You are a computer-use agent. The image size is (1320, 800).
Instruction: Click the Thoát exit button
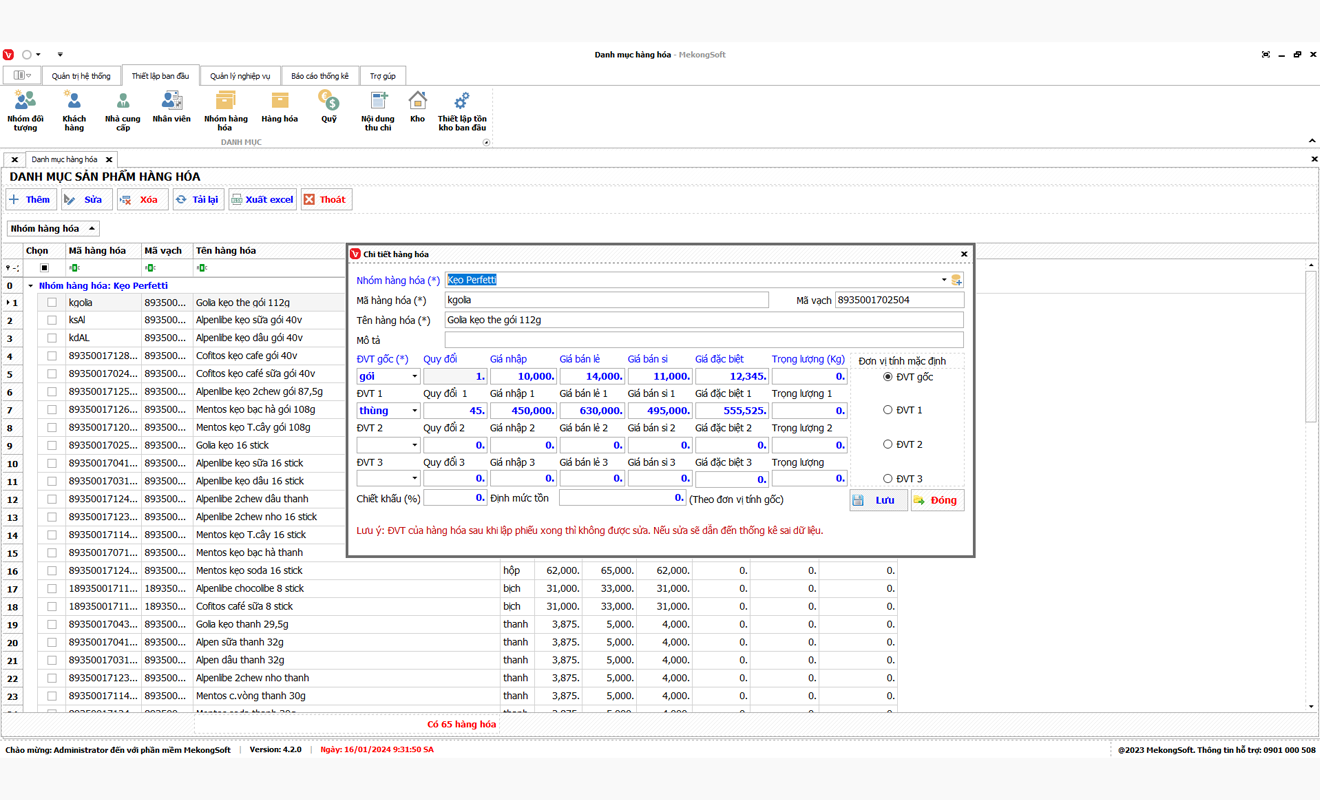pos(325,200)
